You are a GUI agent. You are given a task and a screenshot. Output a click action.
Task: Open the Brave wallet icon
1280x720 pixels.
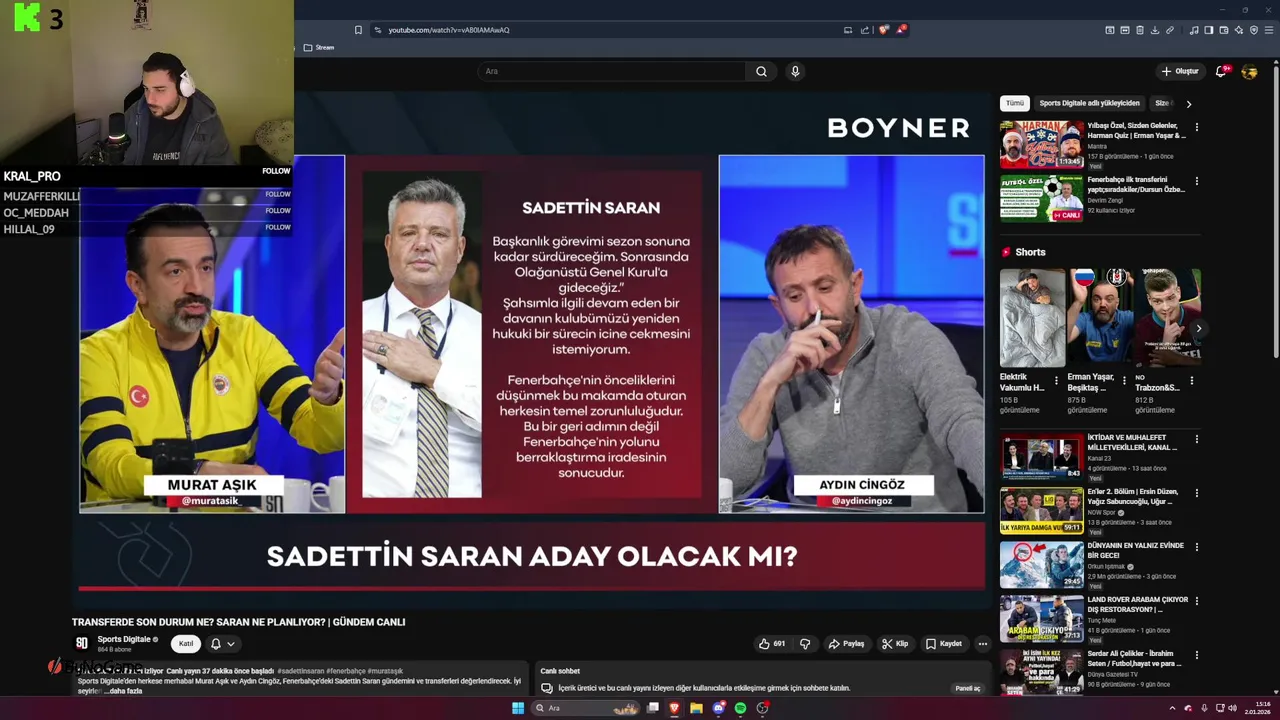click(x=1223, y=30)
